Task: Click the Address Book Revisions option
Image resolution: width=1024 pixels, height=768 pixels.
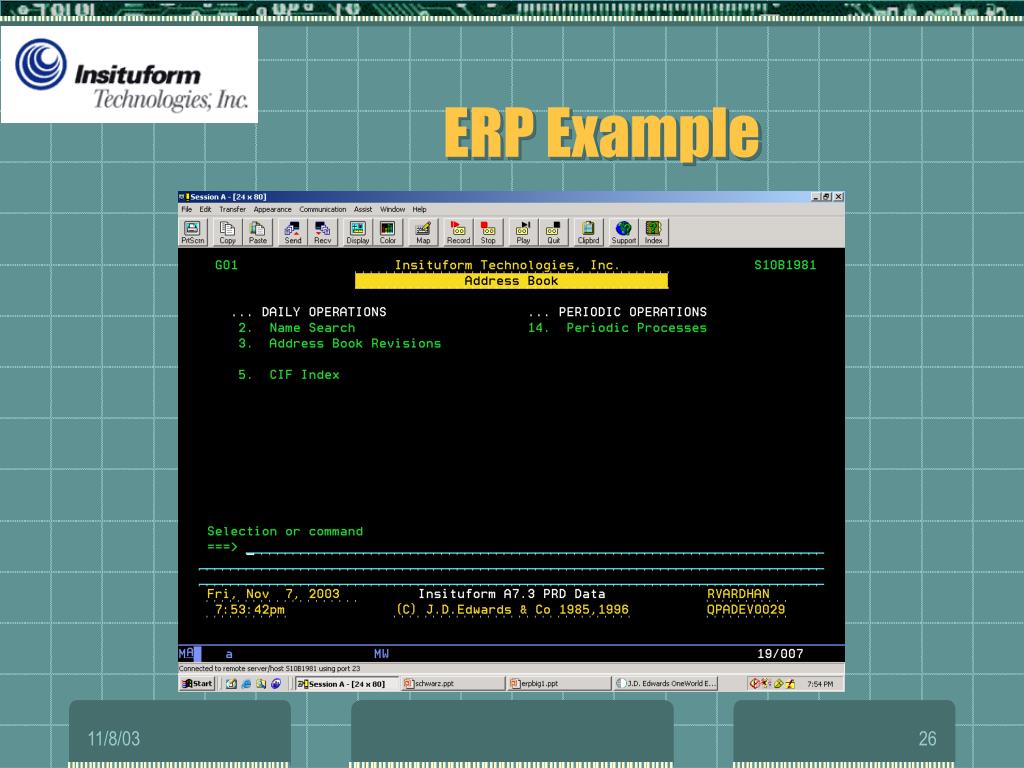Action: 355,344
